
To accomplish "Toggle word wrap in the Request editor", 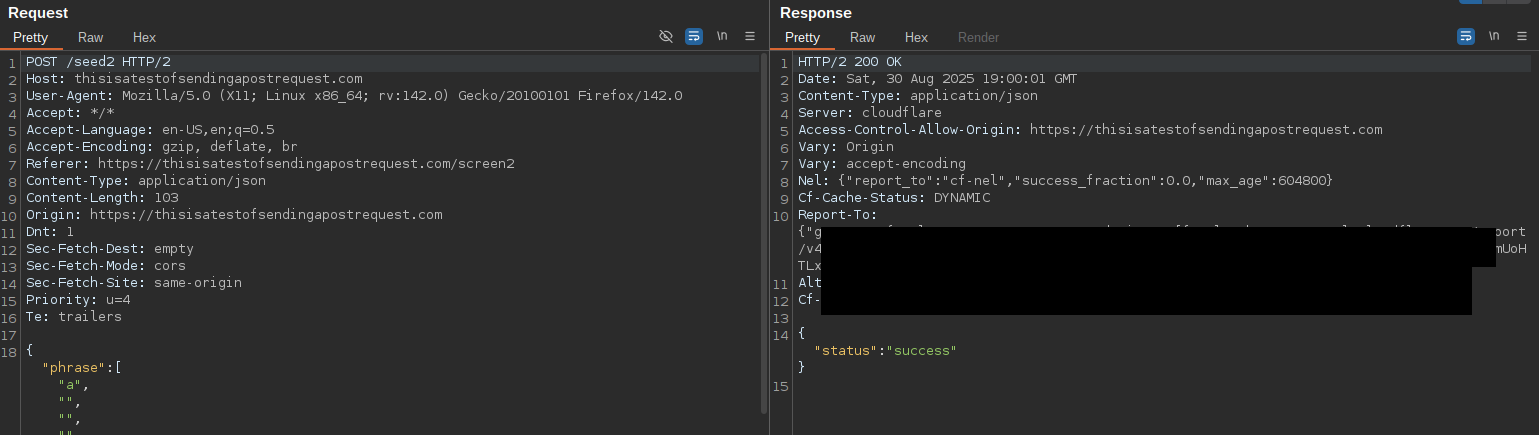I will tap(694, 37).
